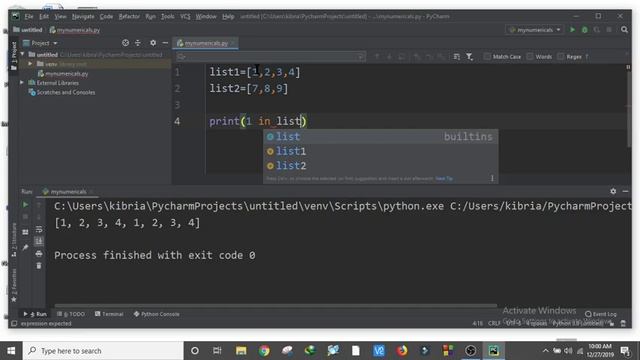
Task: Click the Next Tip link in completion popup
Action: 444,178
